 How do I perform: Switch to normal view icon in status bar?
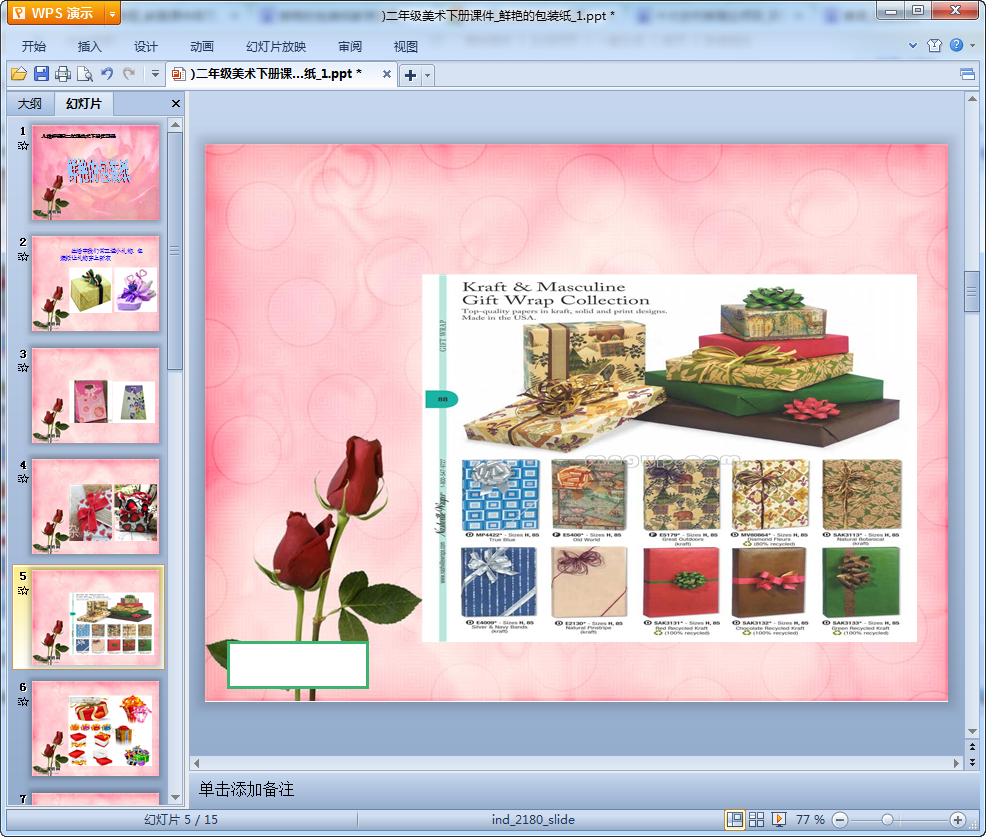(734, 819)
